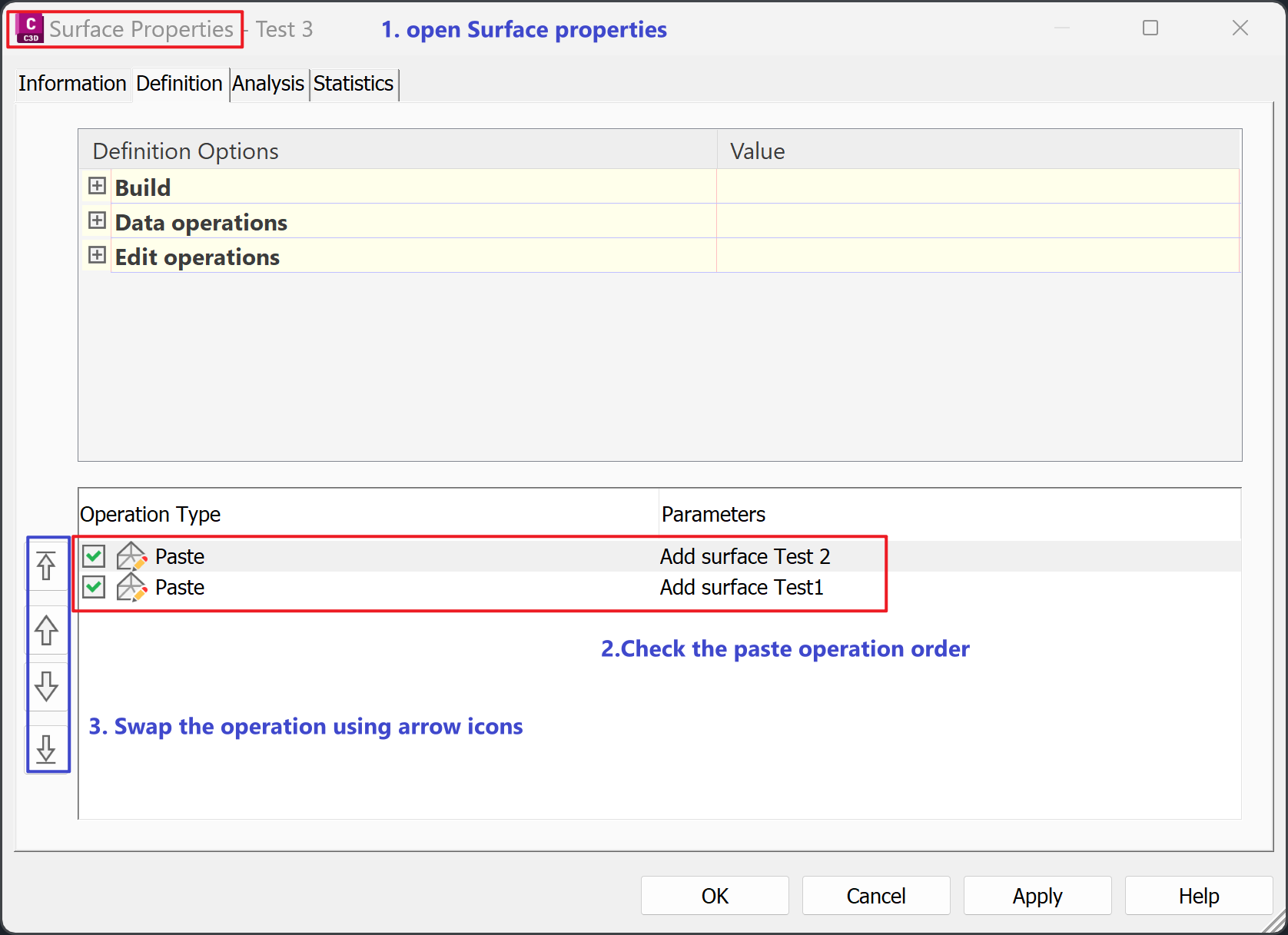Viewport: 1288px width, 935px height.
Task: Uncheck the Paste operation for Add surface Test 2
Action: [x=92, y=555]
